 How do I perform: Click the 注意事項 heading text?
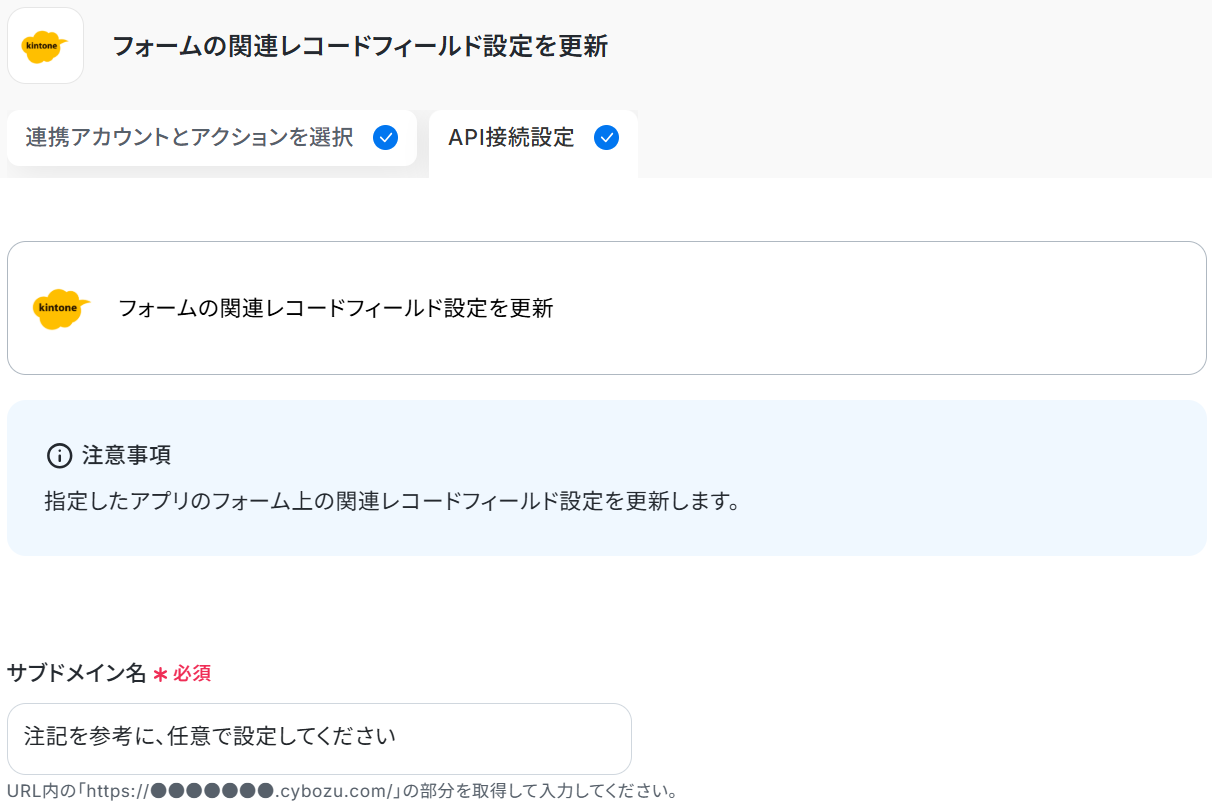(126, 456)
